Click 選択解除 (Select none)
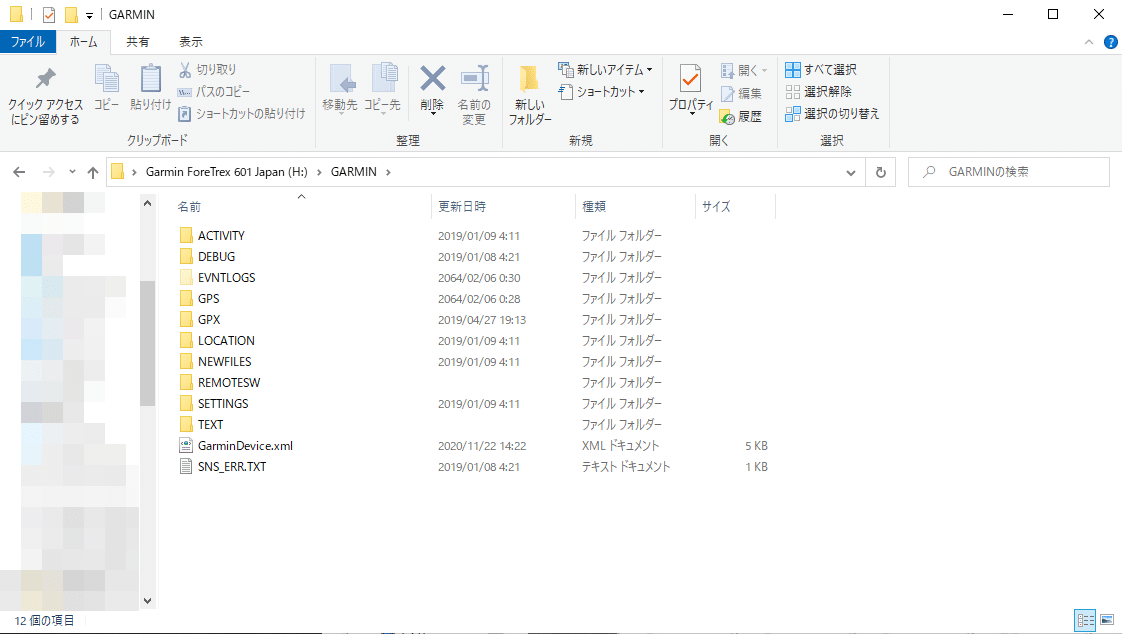 819,92
